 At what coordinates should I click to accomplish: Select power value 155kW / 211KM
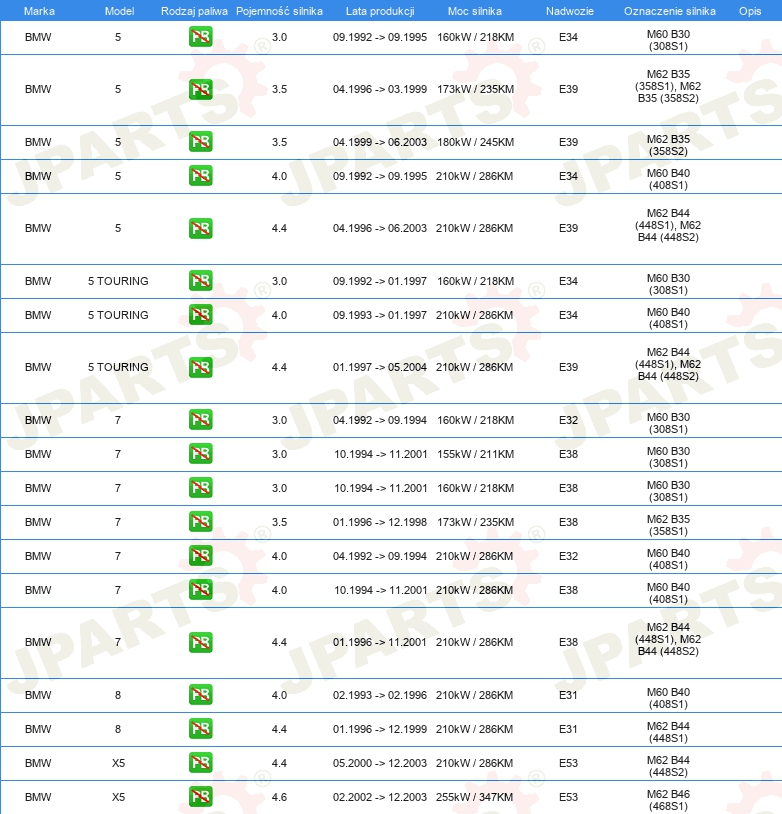click(x=476, y=454)
